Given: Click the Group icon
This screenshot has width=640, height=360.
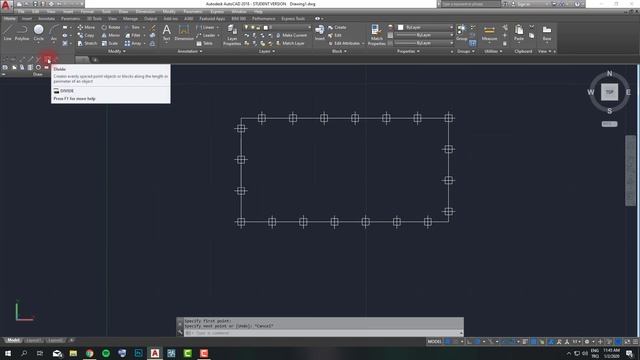Looking at the screenshot, I should click(x=461, y=32).
